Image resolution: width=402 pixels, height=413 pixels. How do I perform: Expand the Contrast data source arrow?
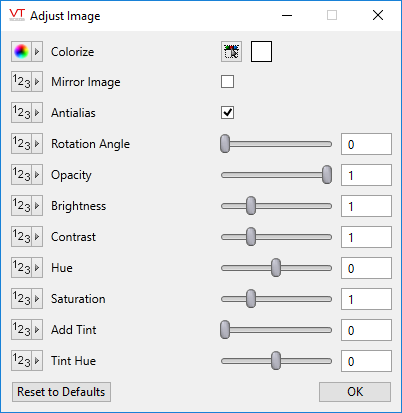[x=37, y=237]
